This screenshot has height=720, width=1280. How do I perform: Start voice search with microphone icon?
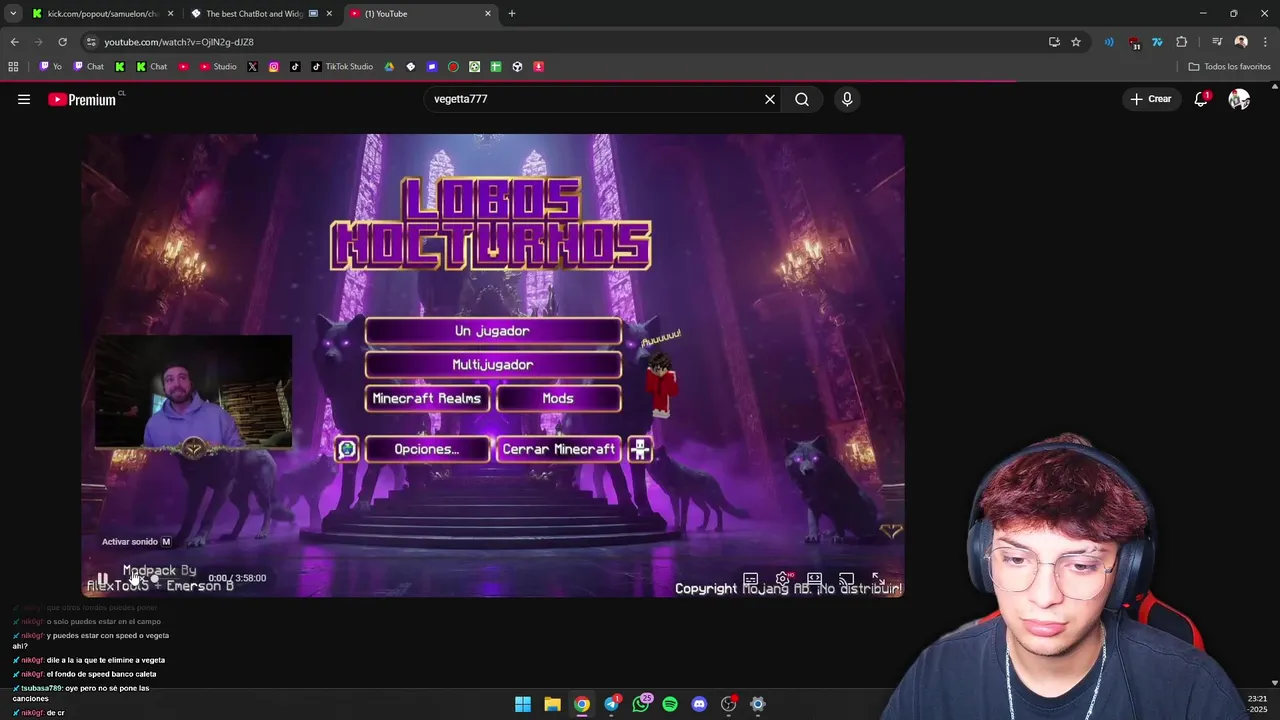[847, 99]
